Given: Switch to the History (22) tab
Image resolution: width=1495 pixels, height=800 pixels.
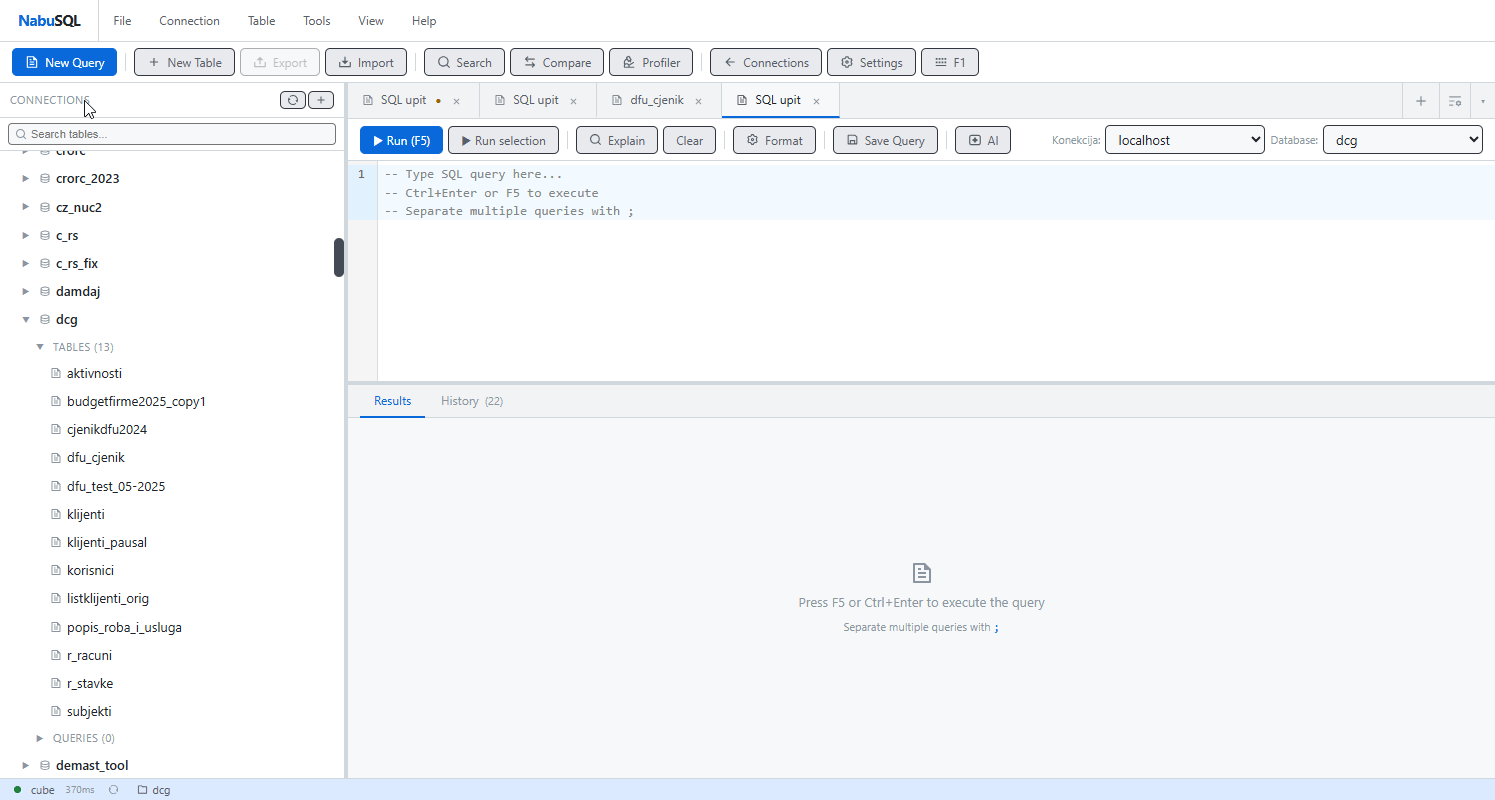Looking at the screenshot, I should [472, 401].
